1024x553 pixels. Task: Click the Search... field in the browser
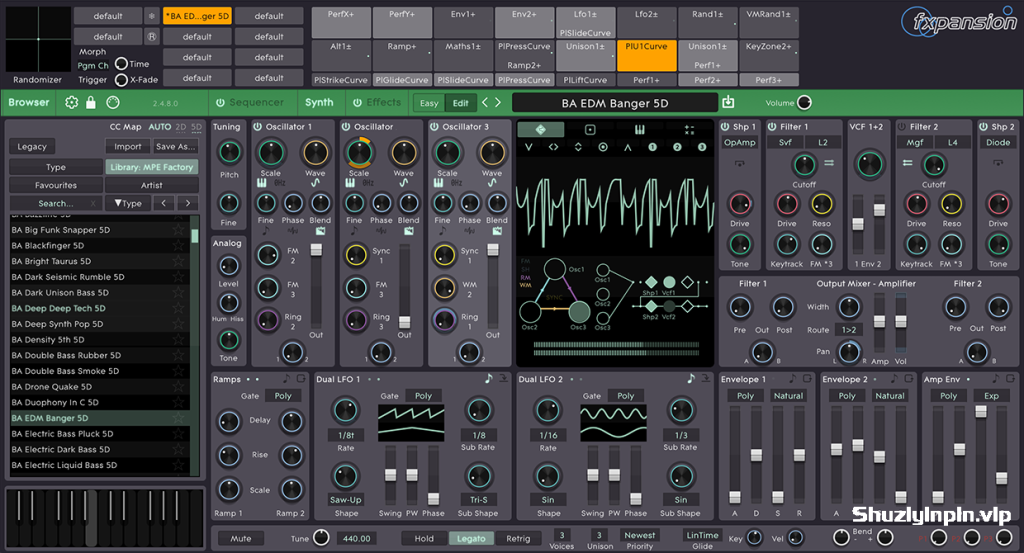pyautogui.click(x=55, y=203)
